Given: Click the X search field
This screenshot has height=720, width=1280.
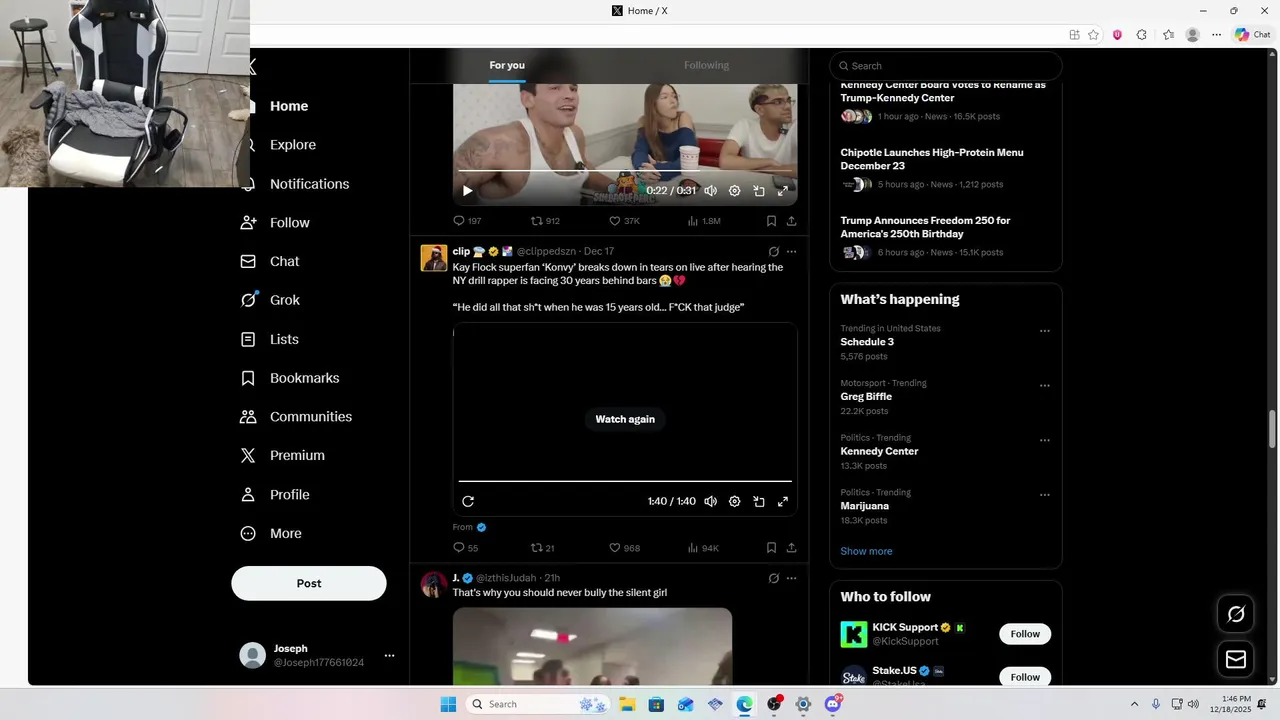Looking at the screenshot, I should (x=945, y=66).
